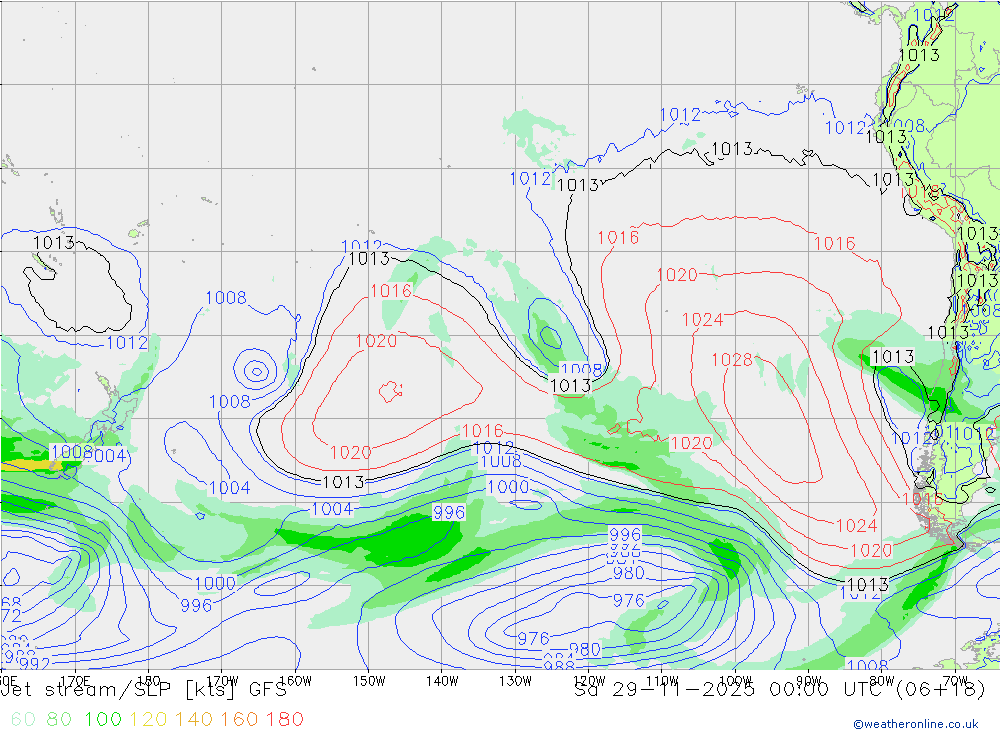Click the 140 legend value
The image size is (1000, 733).
[x=194, y=719]
